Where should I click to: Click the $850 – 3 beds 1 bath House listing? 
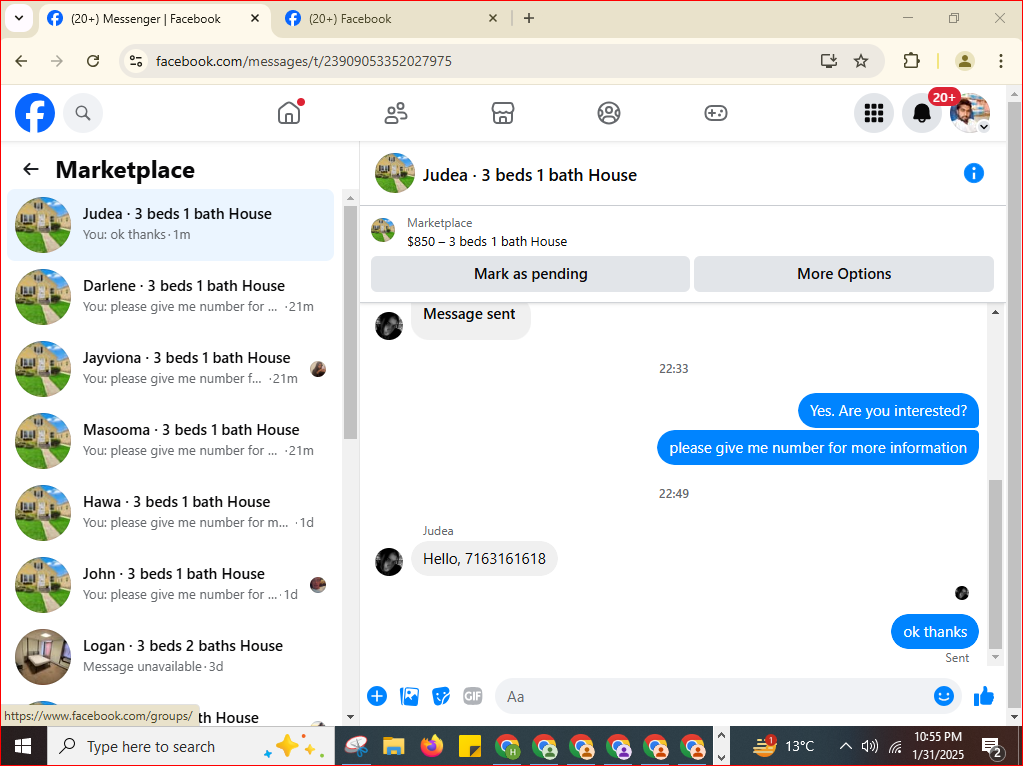(487, 241)
